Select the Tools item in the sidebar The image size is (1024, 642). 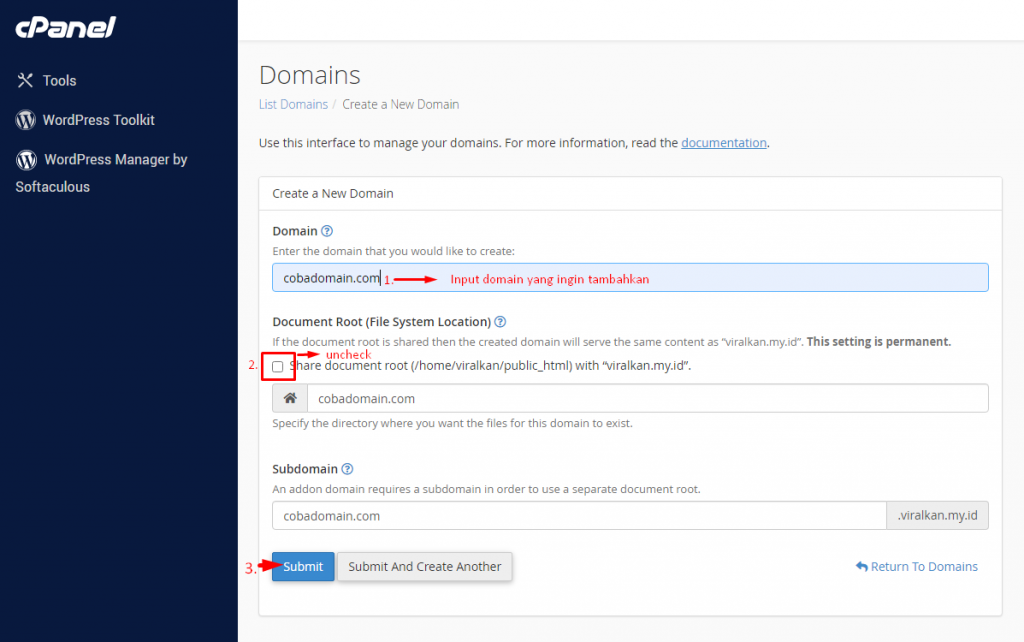coord(59,81)
